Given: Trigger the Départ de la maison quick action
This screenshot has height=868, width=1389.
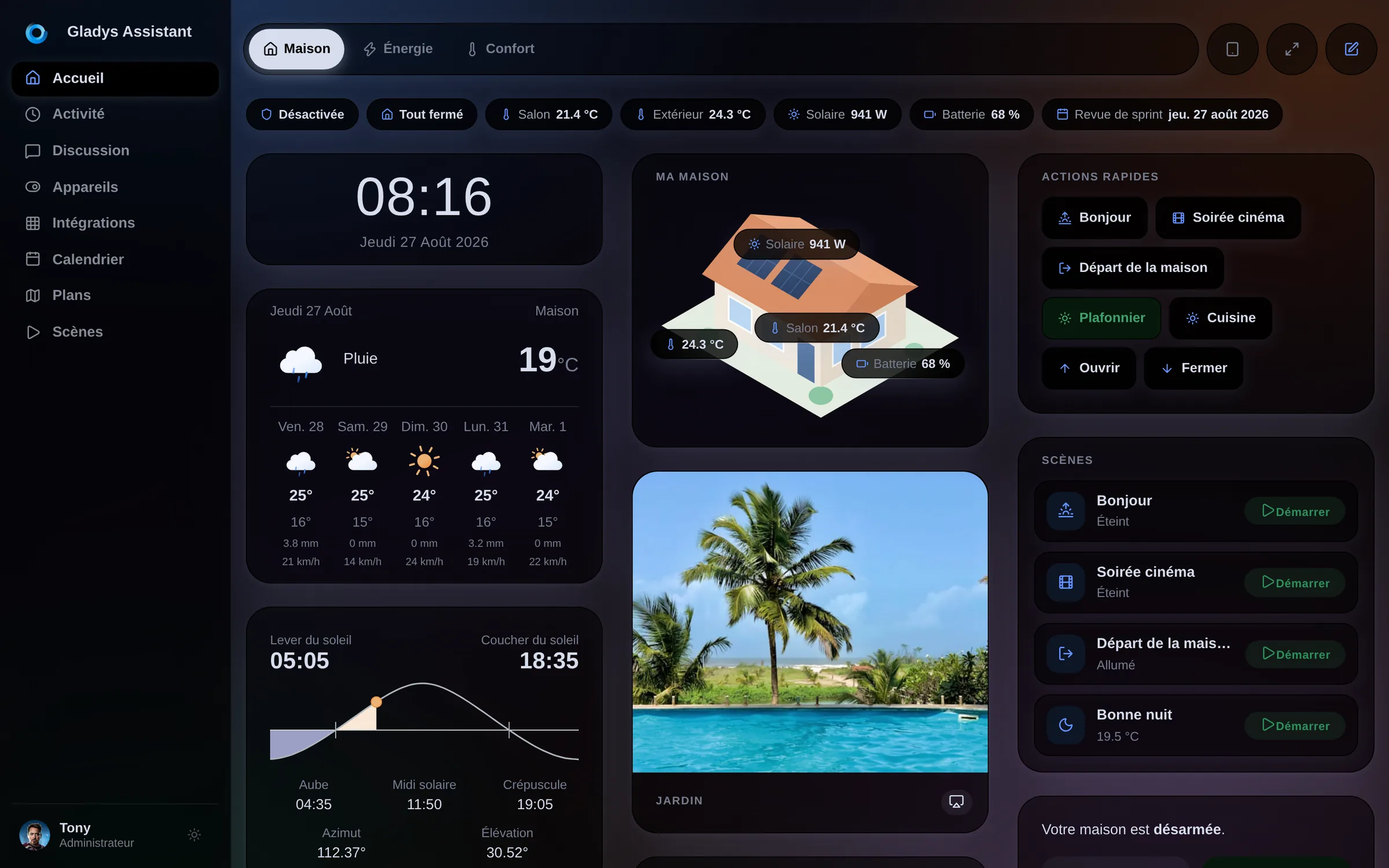Looking at the screenshot, I should click(1133, 268).
